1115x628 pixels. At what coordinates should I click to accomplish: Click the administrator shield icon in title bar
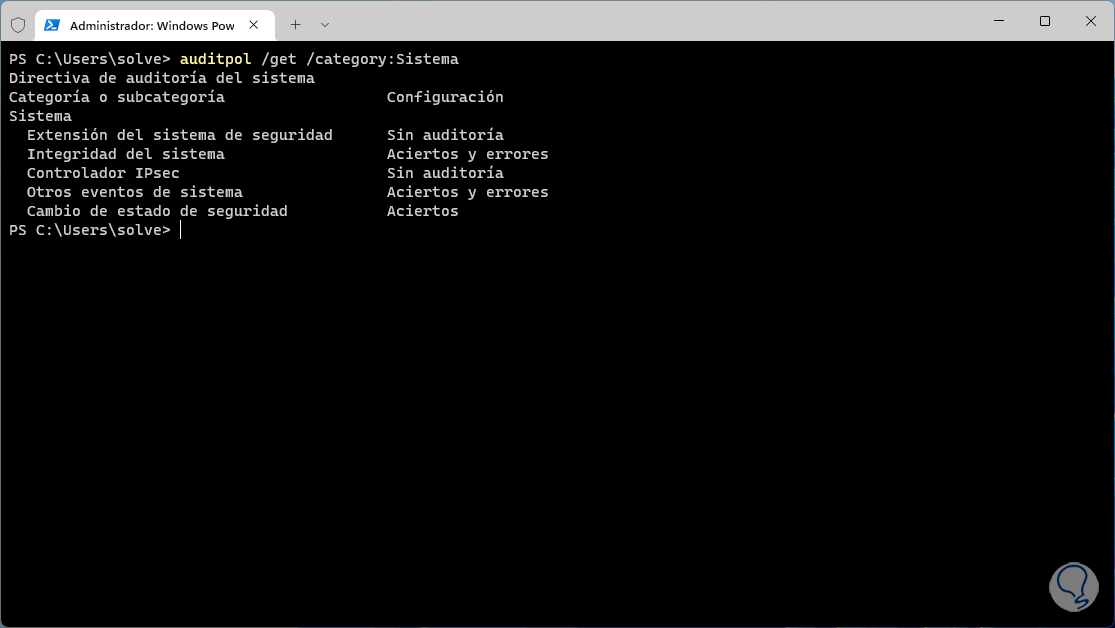pos(17,24)
